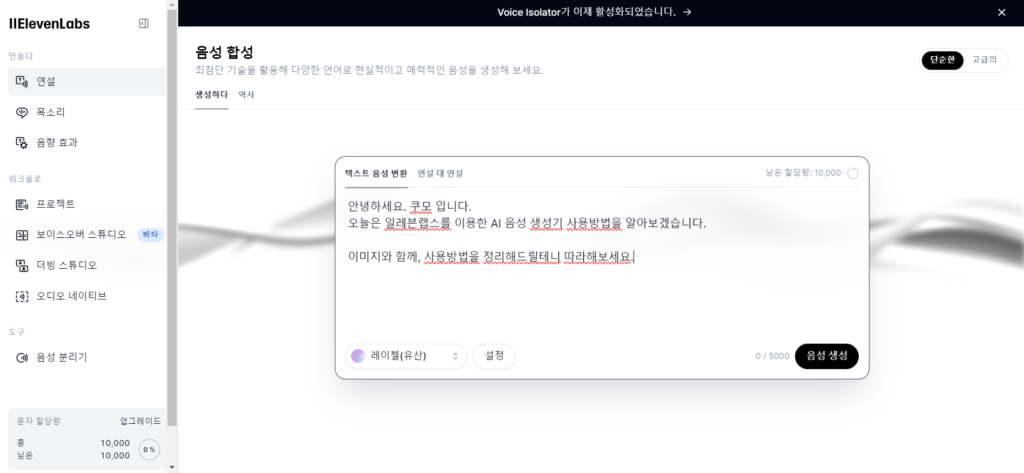Open the 프로젝트 menu item
Viewport: 1024px width, 473px height.
[88, 204]
